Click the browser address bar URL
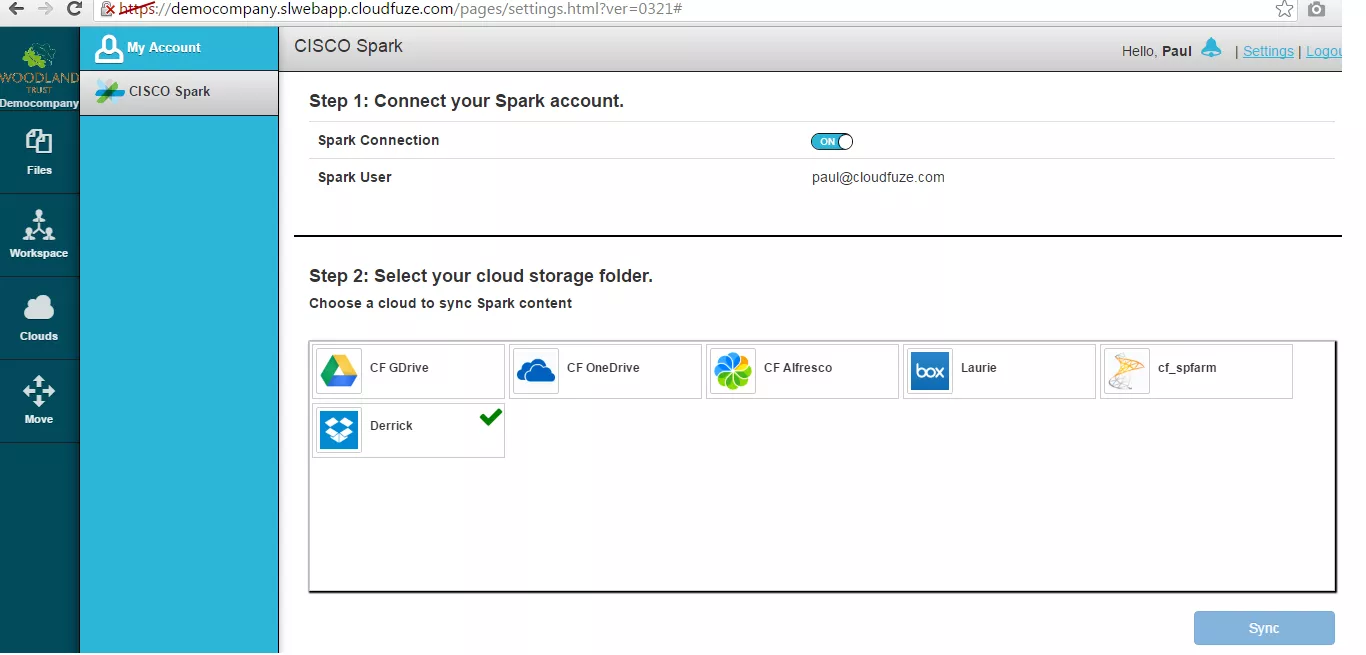 pos(403,9)
